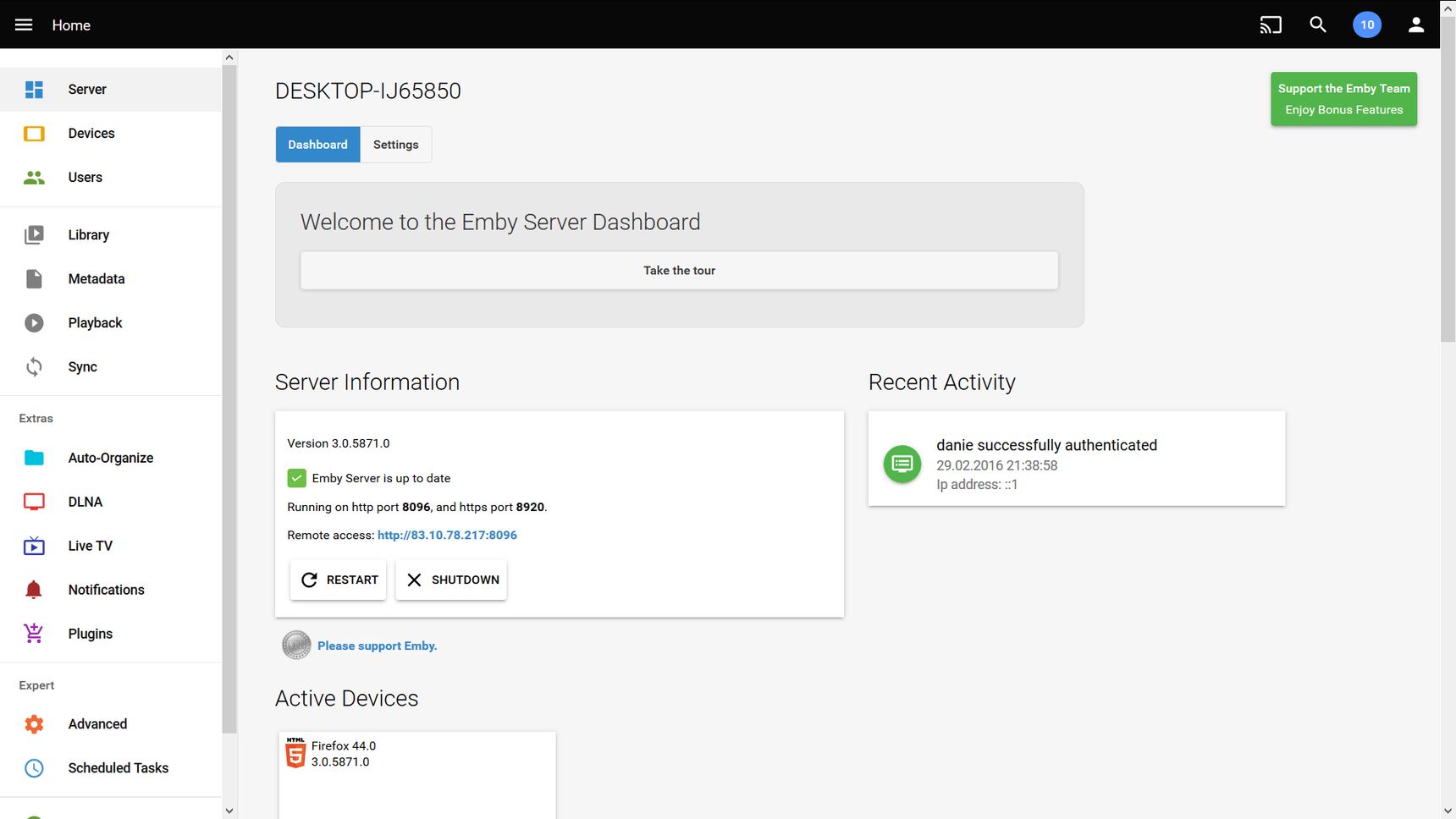
Task: Click the DESKTOP-IJ65850 server name heading
Action: [x=368, y=91]
